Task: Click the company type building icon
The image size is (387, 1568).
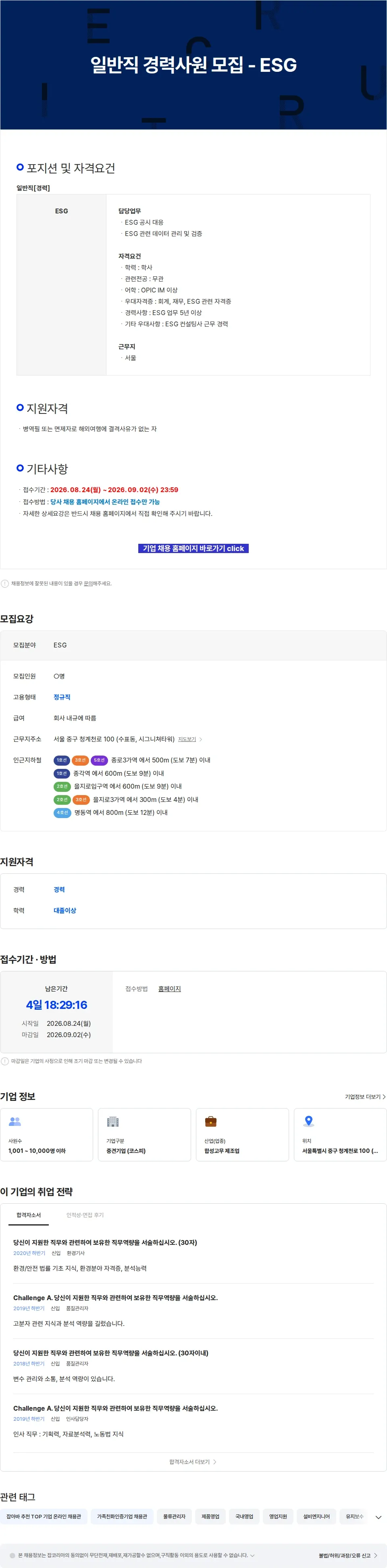Action: pos(112,1121)
